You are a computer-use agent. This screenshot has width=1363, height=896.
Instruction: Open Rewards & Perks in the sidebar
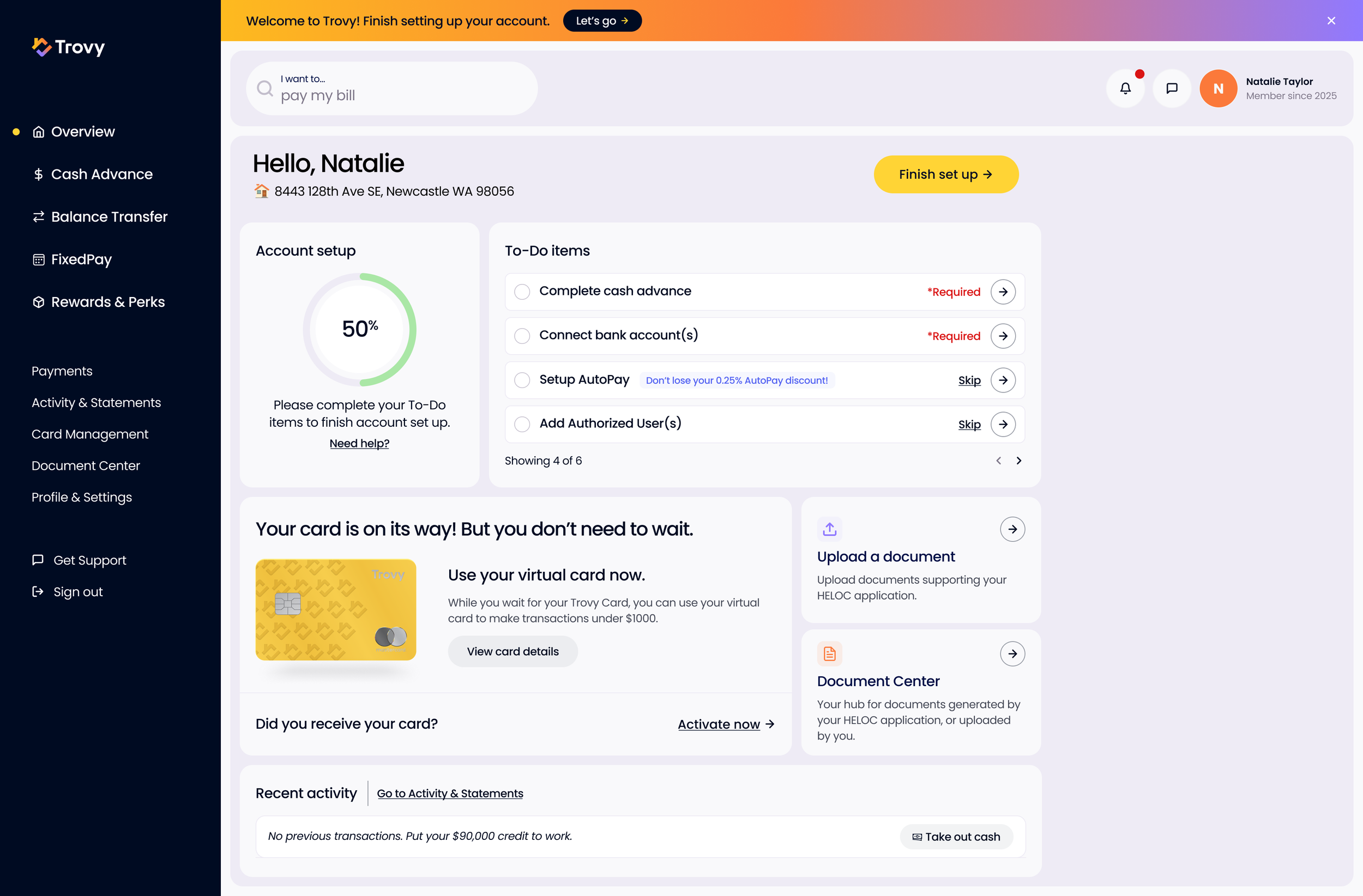(99, 302)
